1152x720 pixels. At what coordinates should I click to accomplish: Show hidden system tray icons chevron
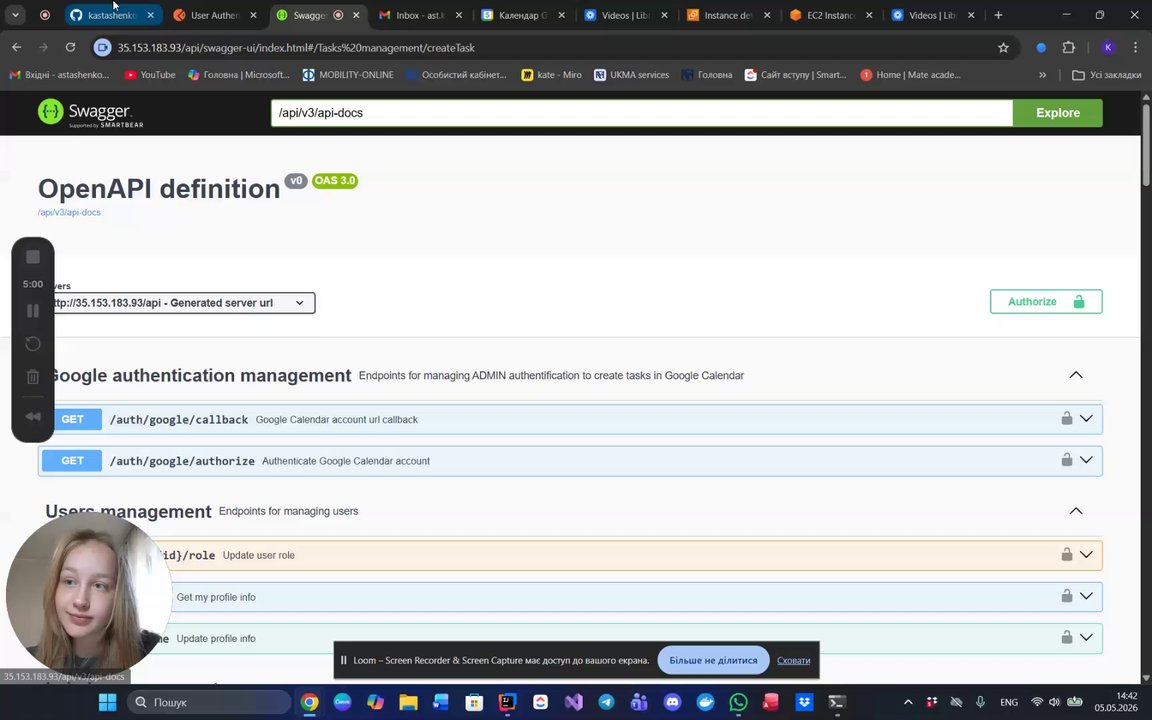click(908, 702)
